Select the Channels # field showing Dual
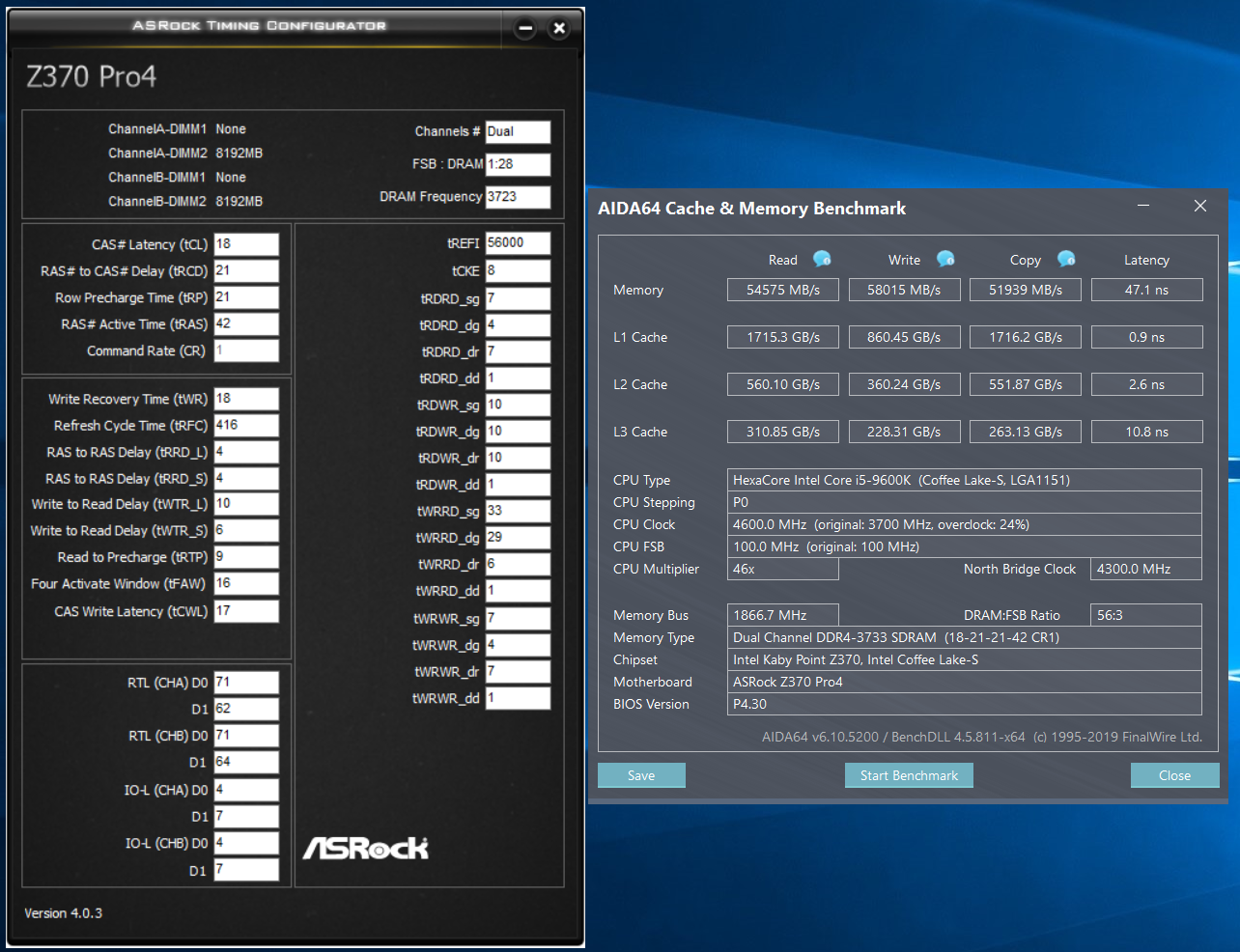Image resolution: width=1240 pixels, height=952 pixels. 518,132
